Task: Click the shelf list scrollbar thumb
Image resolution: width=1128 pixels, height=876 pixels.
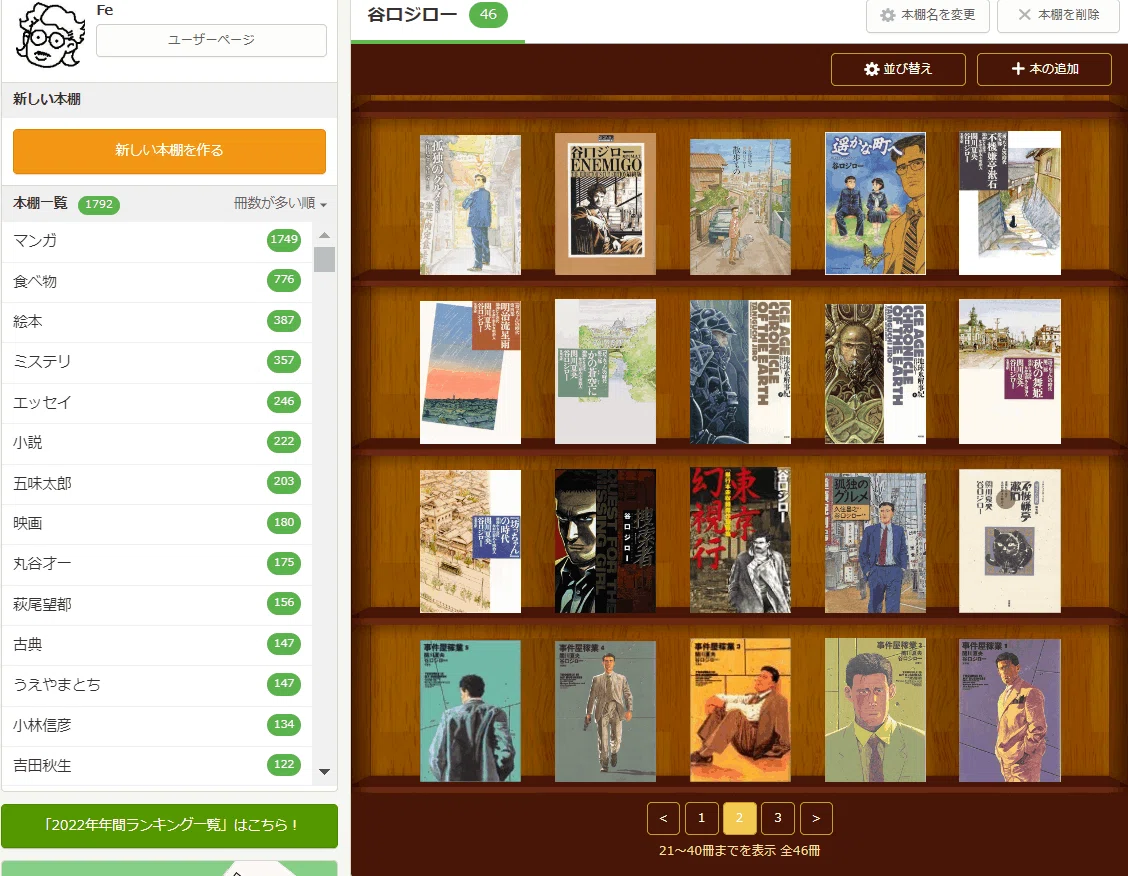Action: [x=324, y=260]
